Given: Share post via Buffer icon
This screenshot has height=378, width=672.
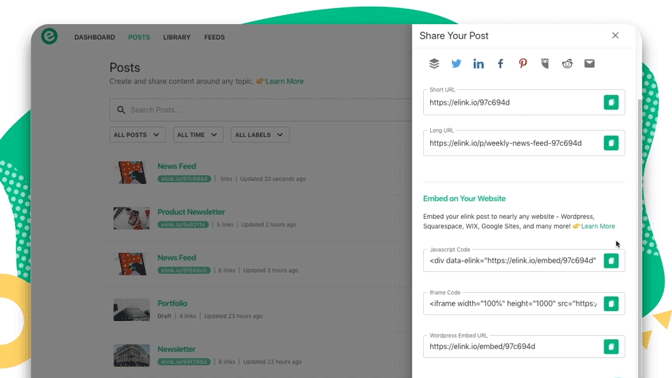Looking at the screenshot, I should click(434, 63).
